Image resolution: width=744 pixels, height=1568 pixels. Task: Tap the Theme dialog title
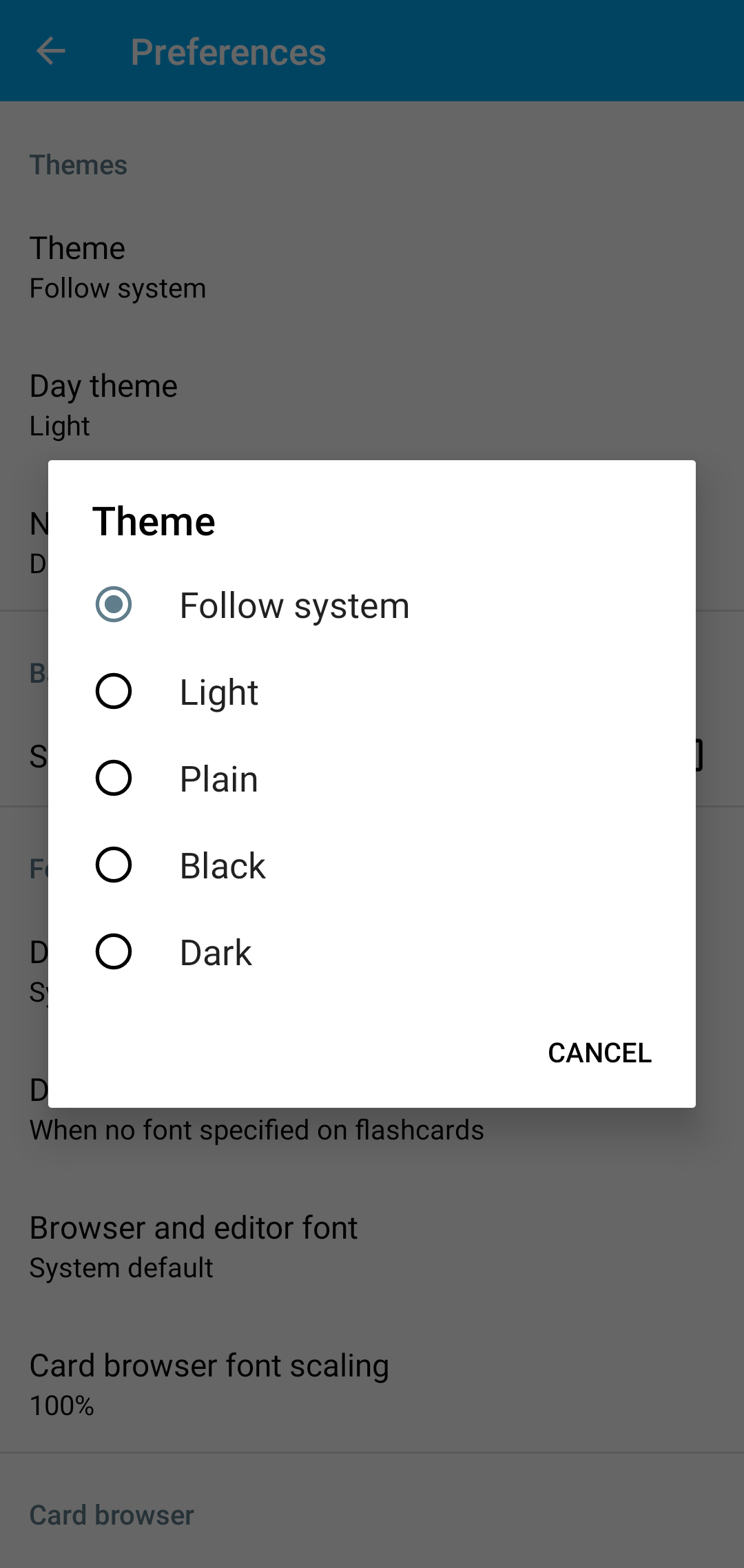pyautogui.click(x=154, y=521)
